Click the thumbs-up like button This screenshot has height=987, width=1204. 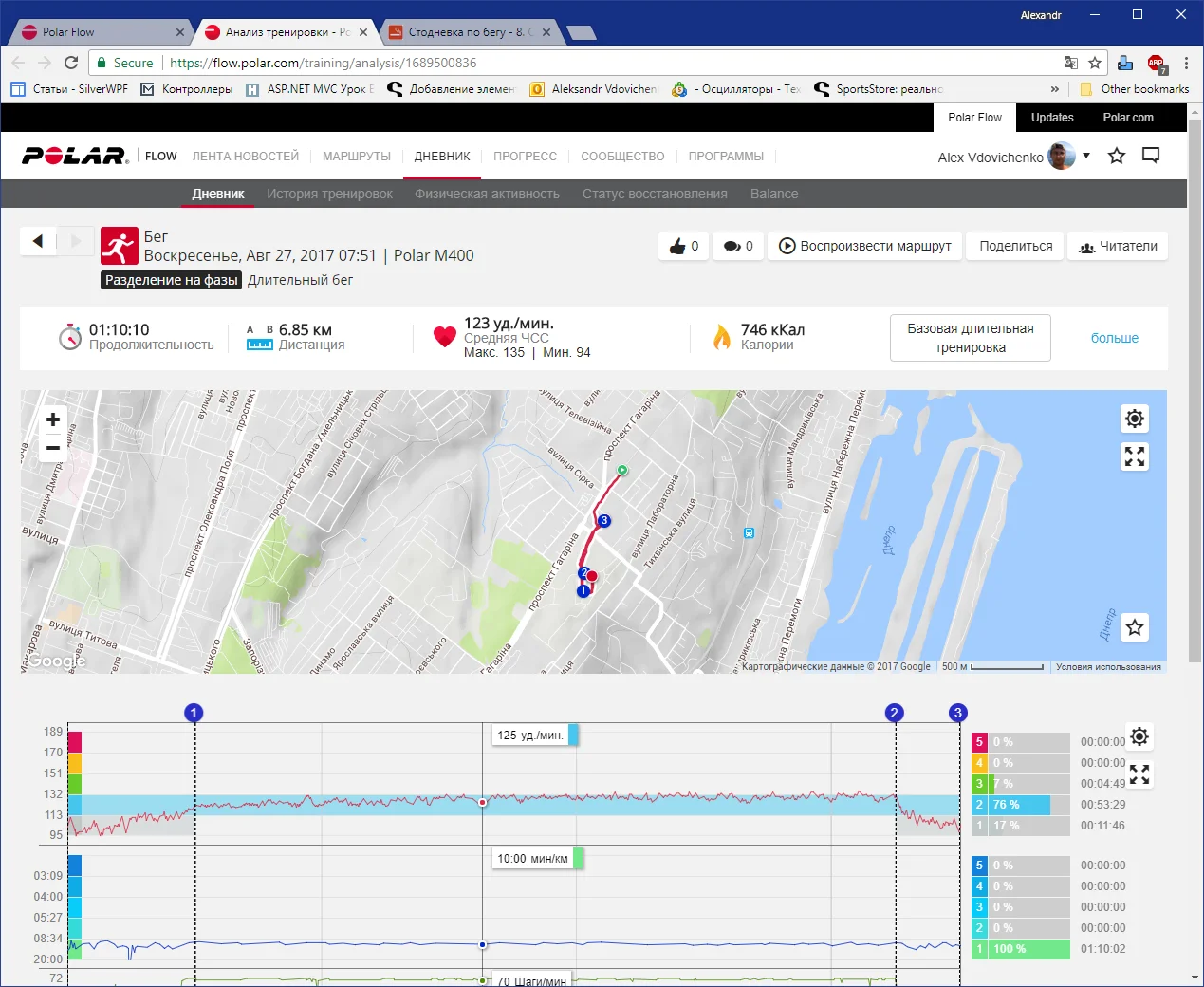pyautogui.click(x=684, y=246)
